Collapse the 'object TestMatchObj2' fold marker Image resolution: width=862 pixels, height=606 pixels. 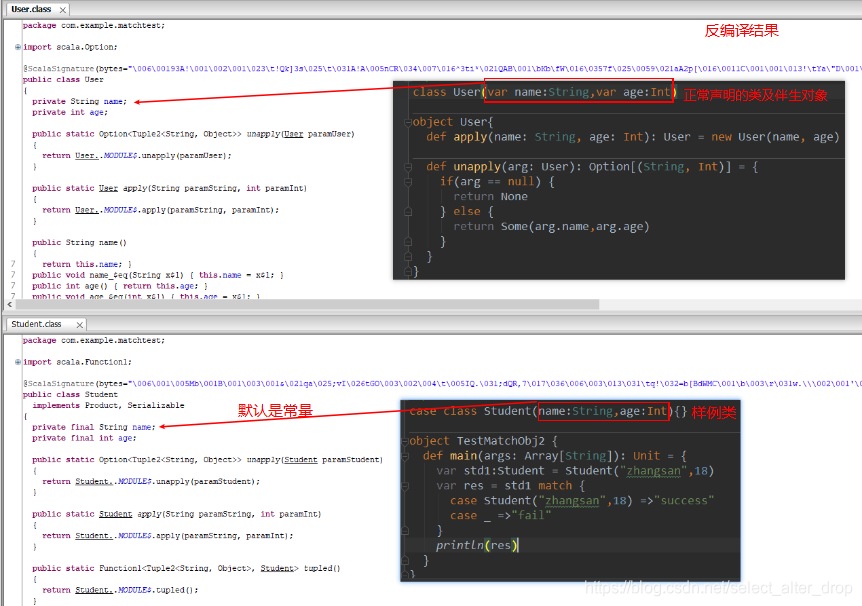click(x=405, y=441)
